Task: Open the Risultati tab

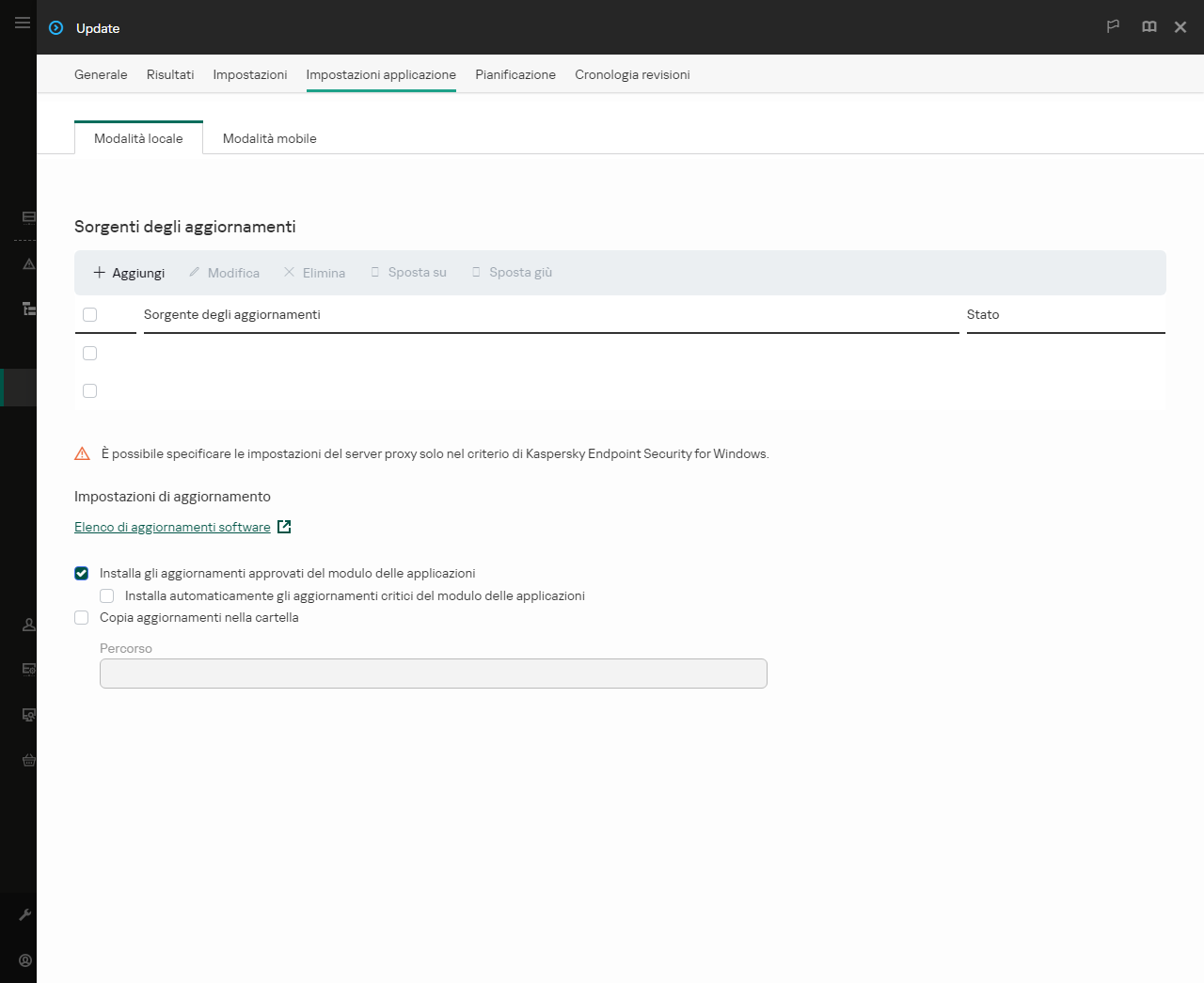Action: (170, 74)
